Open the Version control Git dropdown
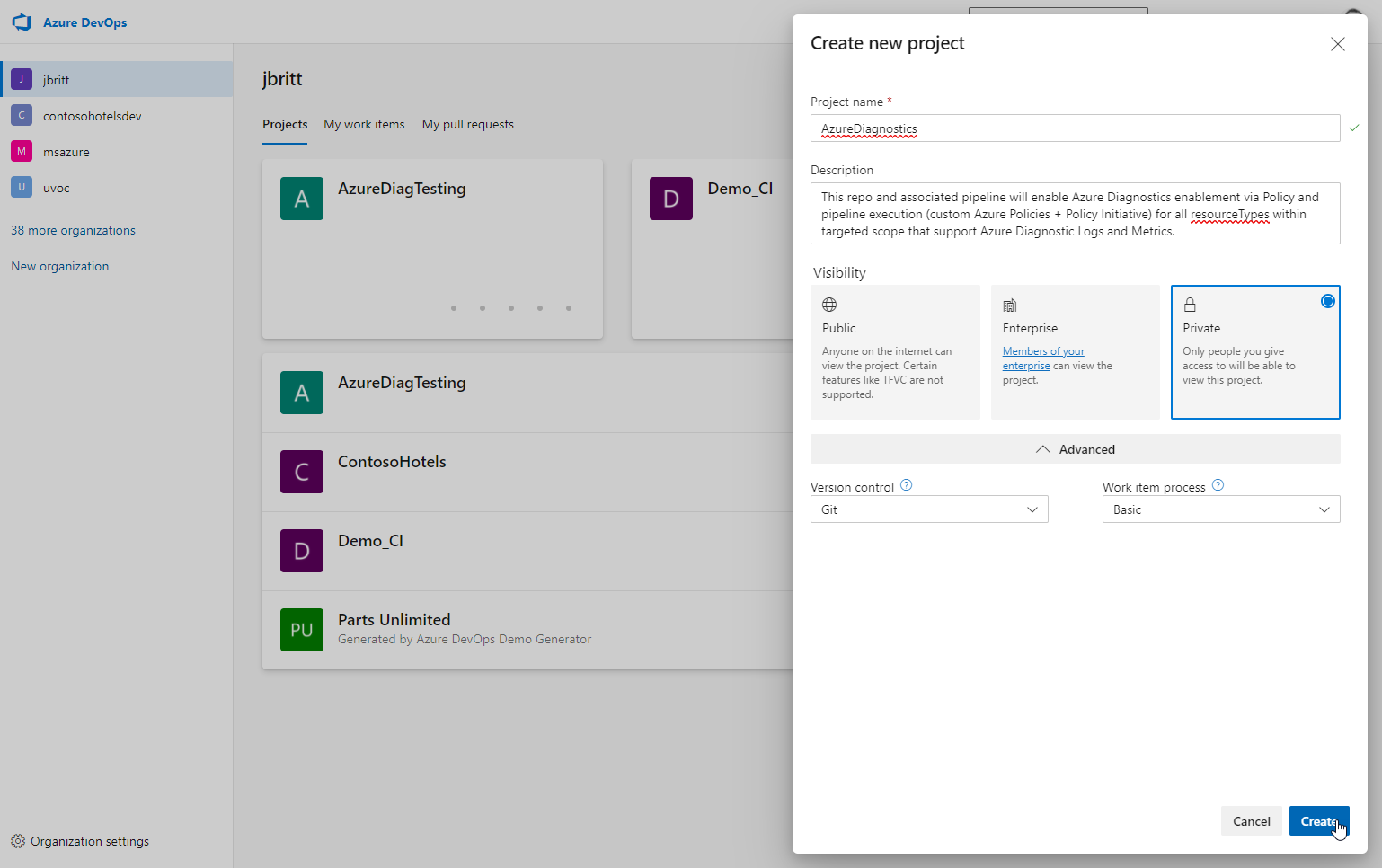This screenshot has height=868, width=1382. click(929, 509)
